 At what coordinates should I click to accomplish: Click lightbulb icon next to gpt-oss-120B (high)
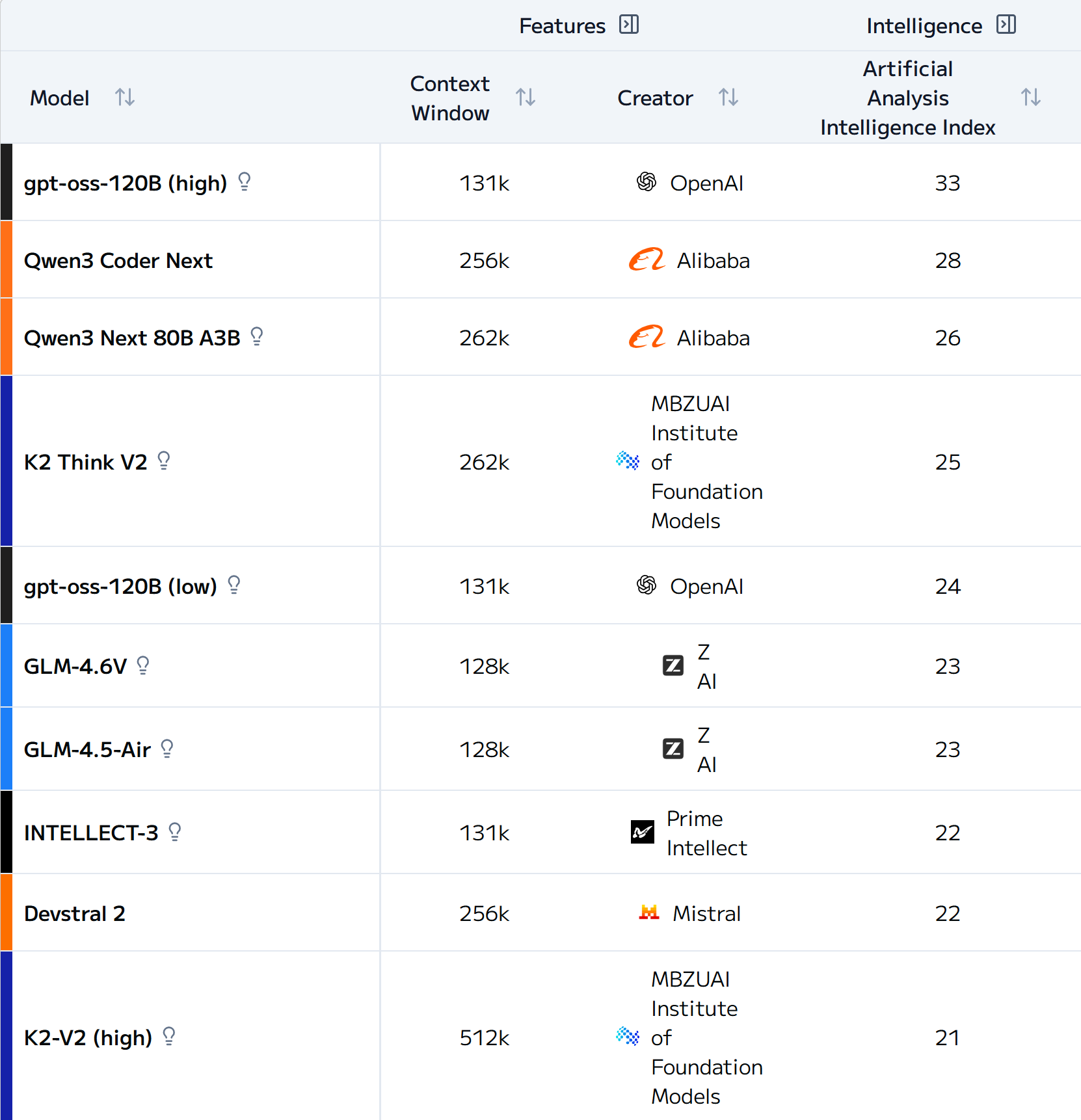tap(245, 181)
